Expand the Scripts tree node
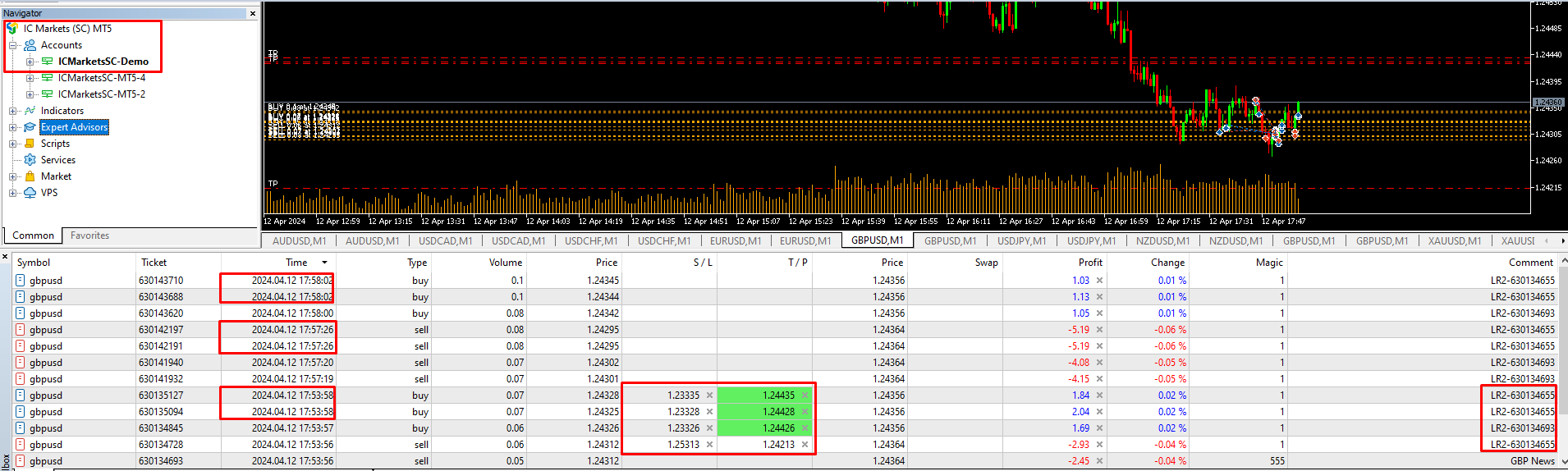 coord(12,144)
